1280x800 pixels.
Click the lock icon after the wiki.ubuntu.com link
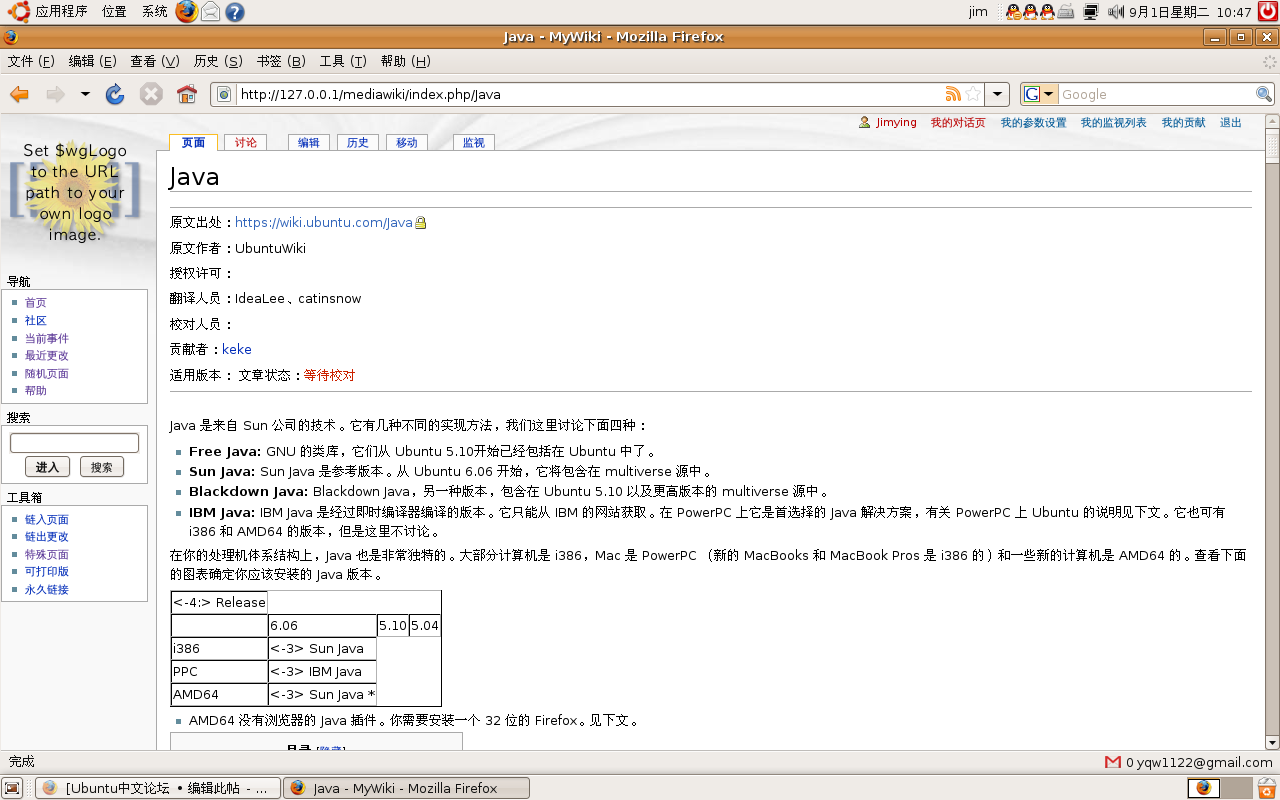[421, 223]
